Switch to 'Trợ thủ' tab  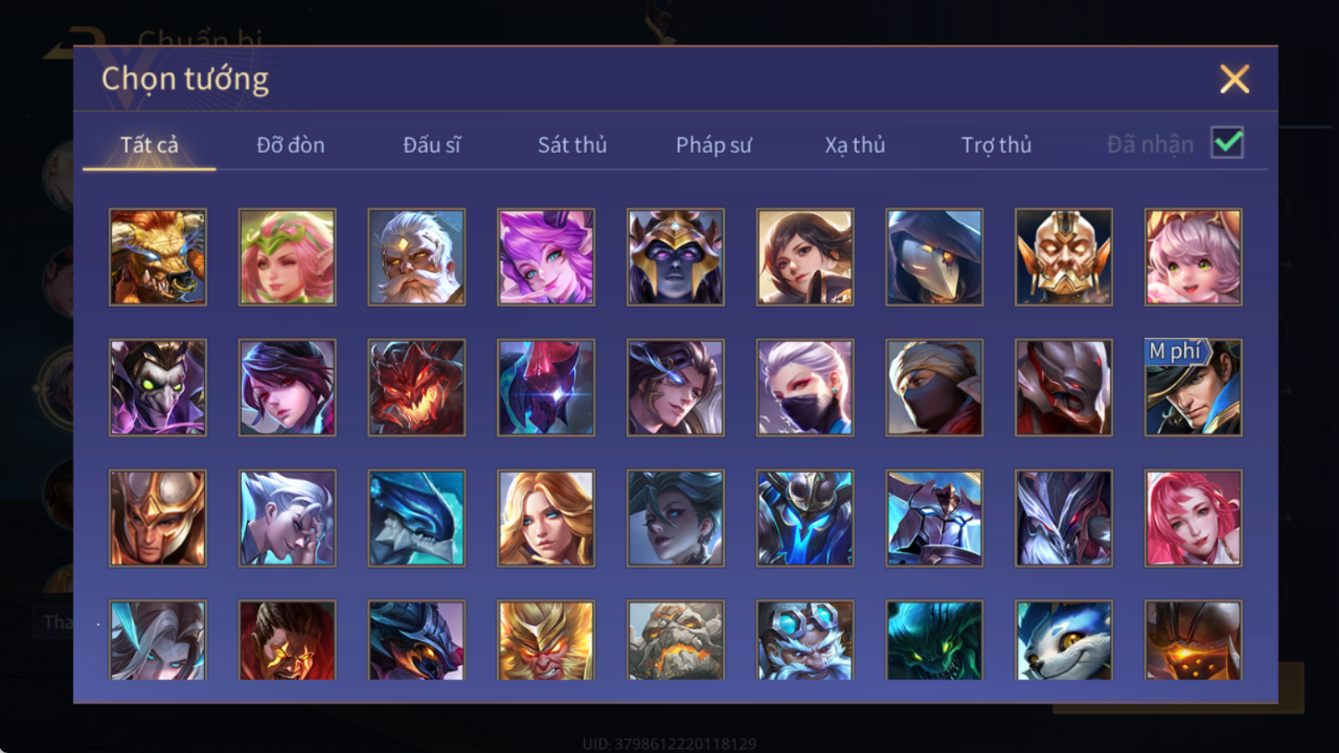pyautogui.click(x=996, y=145)
